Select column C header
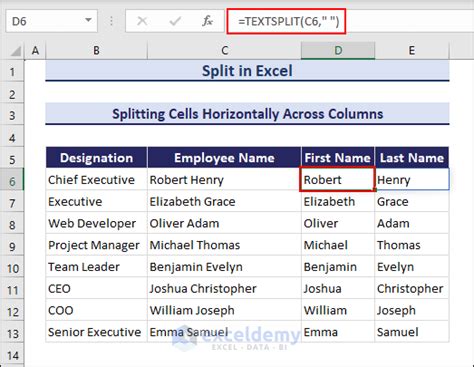Image resolution: width=474 pixels, height=367 pixels. tap(224, 51)
